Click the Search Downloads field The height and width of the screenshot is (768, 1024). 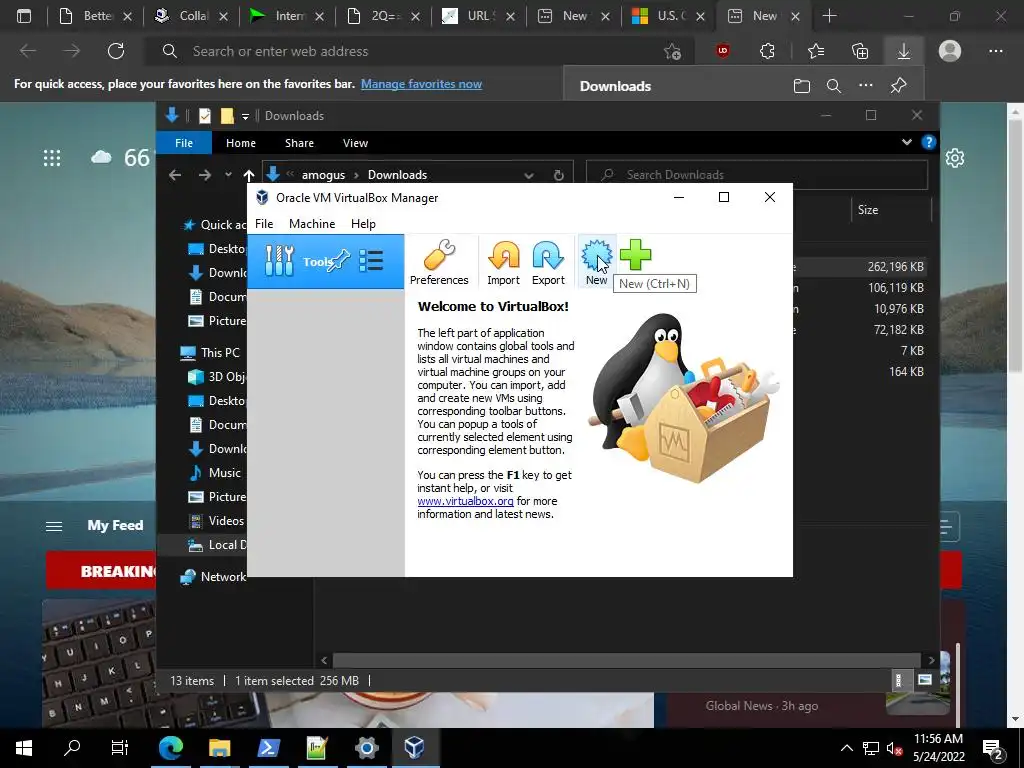tap(757, 174)
